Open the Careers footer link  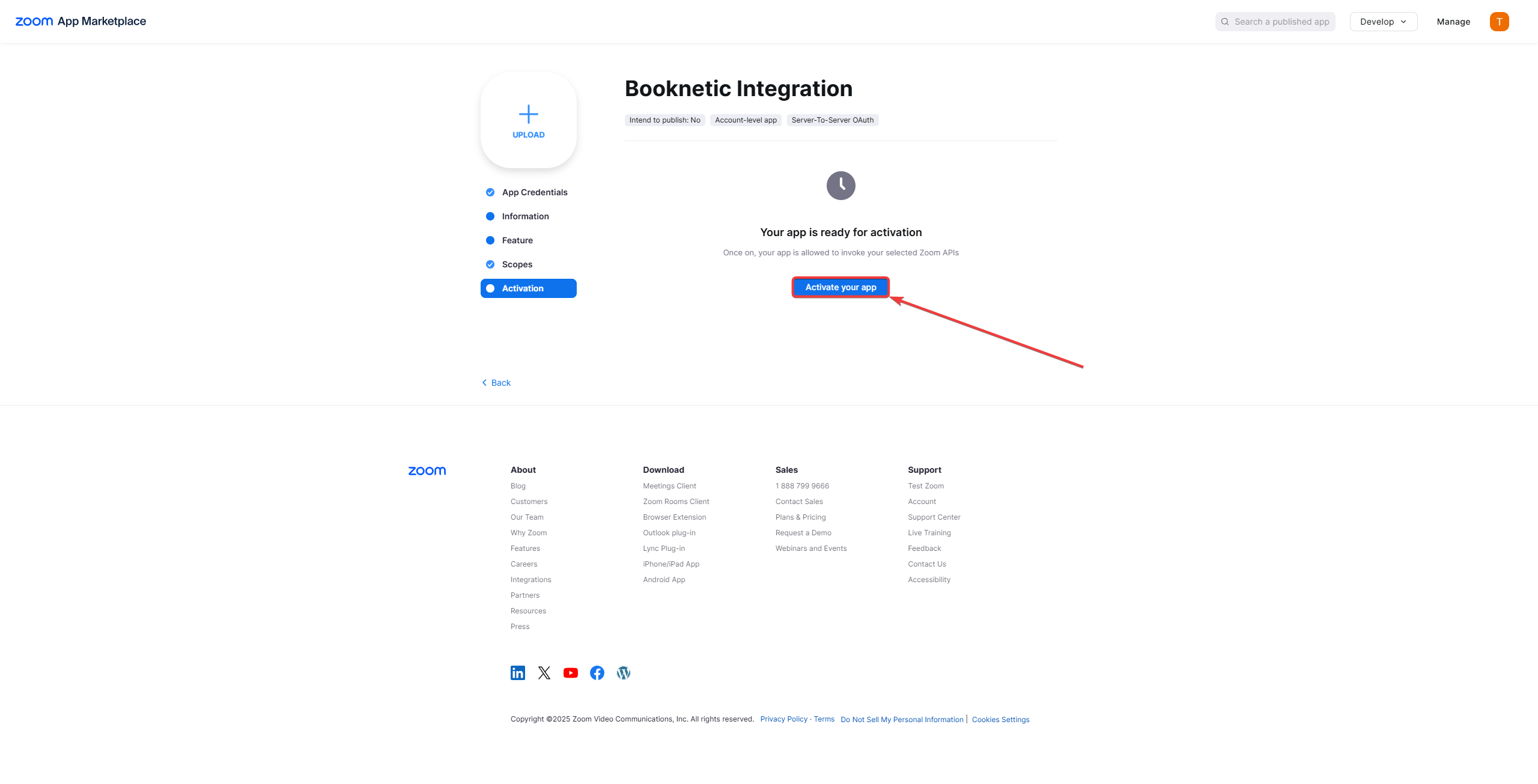pyautogui.click(x=524, y=564)
